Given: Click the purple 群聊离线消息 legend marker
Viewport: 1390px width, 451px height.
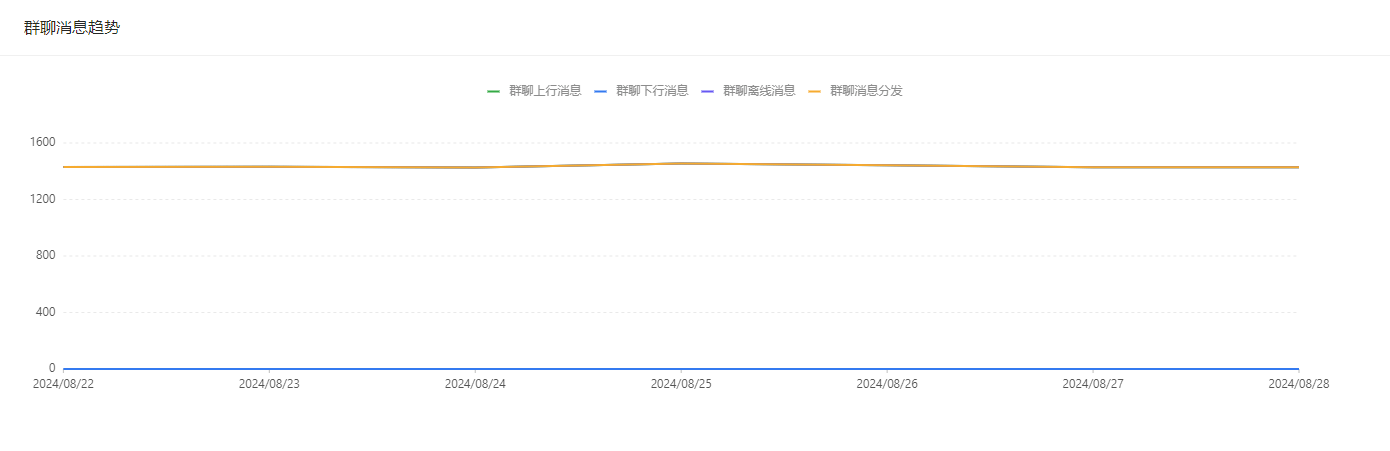Looking at the screenshot, I should [x=707, y=91].
